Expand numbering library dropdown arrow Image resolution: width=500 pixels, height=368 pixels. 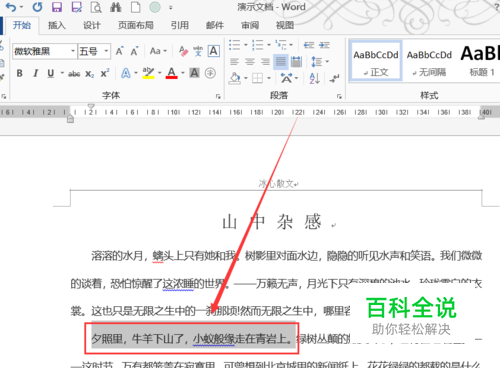pyautogui.click(x=269, y=45)
